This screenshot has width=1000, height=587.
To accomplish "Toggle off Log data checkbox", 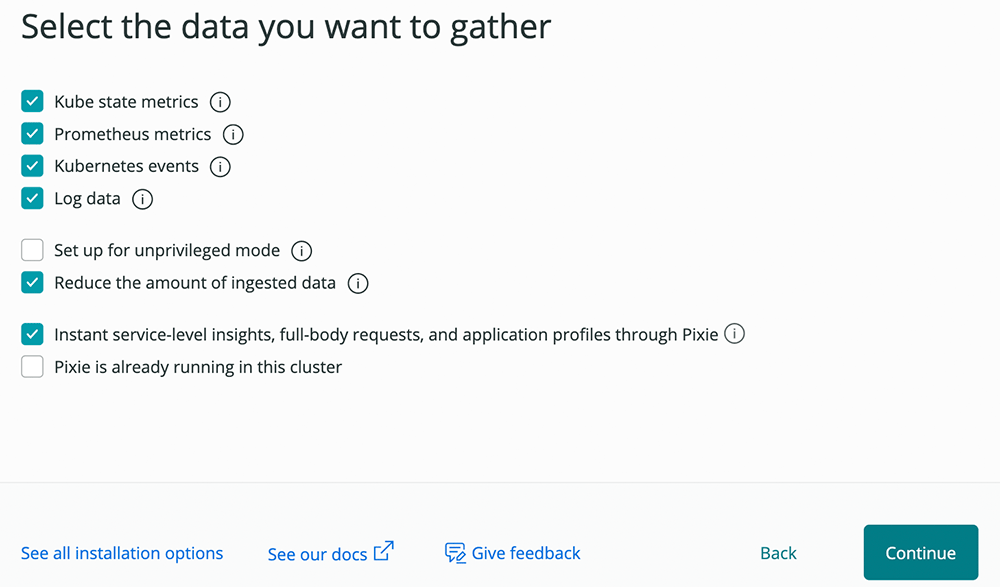I will pyautogui.click(x=32, y=198).
